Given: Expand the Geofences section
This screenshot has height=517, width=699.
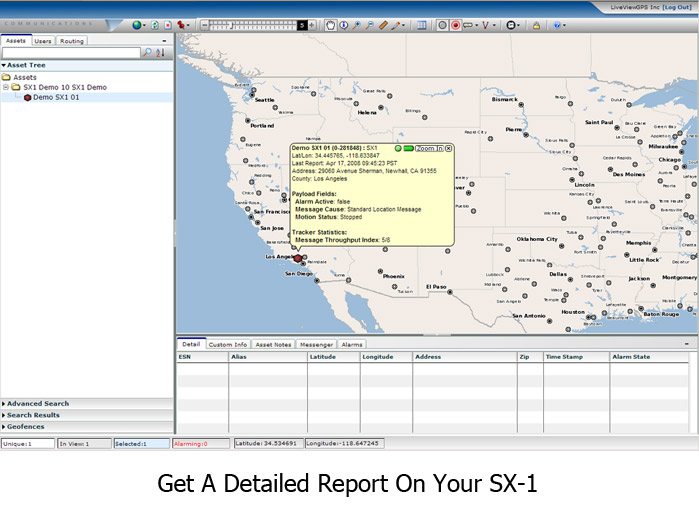Looking at the screenshot, I should coord(26,426).
